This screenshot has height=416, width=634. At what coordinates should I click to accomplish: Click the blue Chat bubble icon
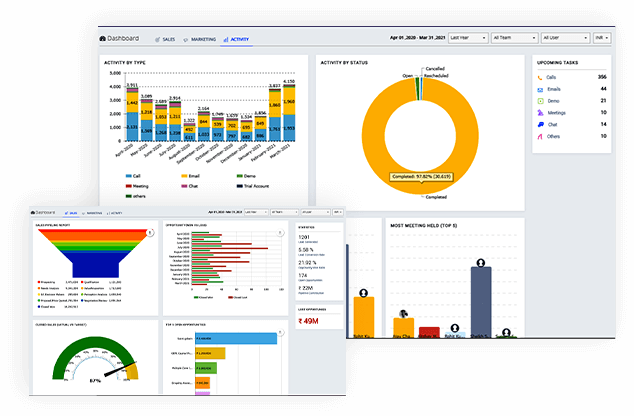click(540, 125)
